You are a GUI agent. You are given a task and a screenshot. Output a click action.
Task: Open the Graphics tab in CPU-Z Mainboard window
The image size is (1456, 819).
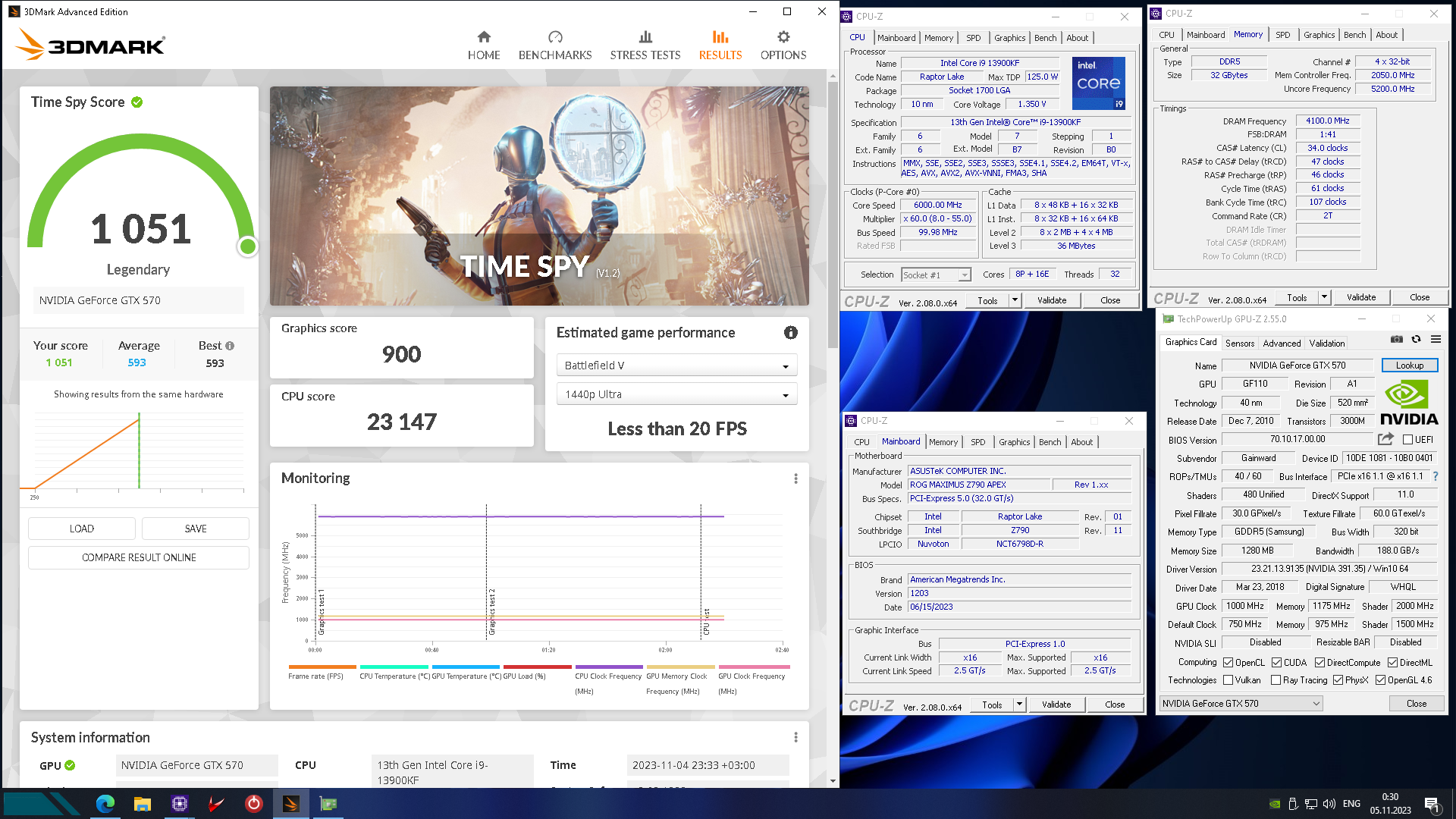point(1014,442)
